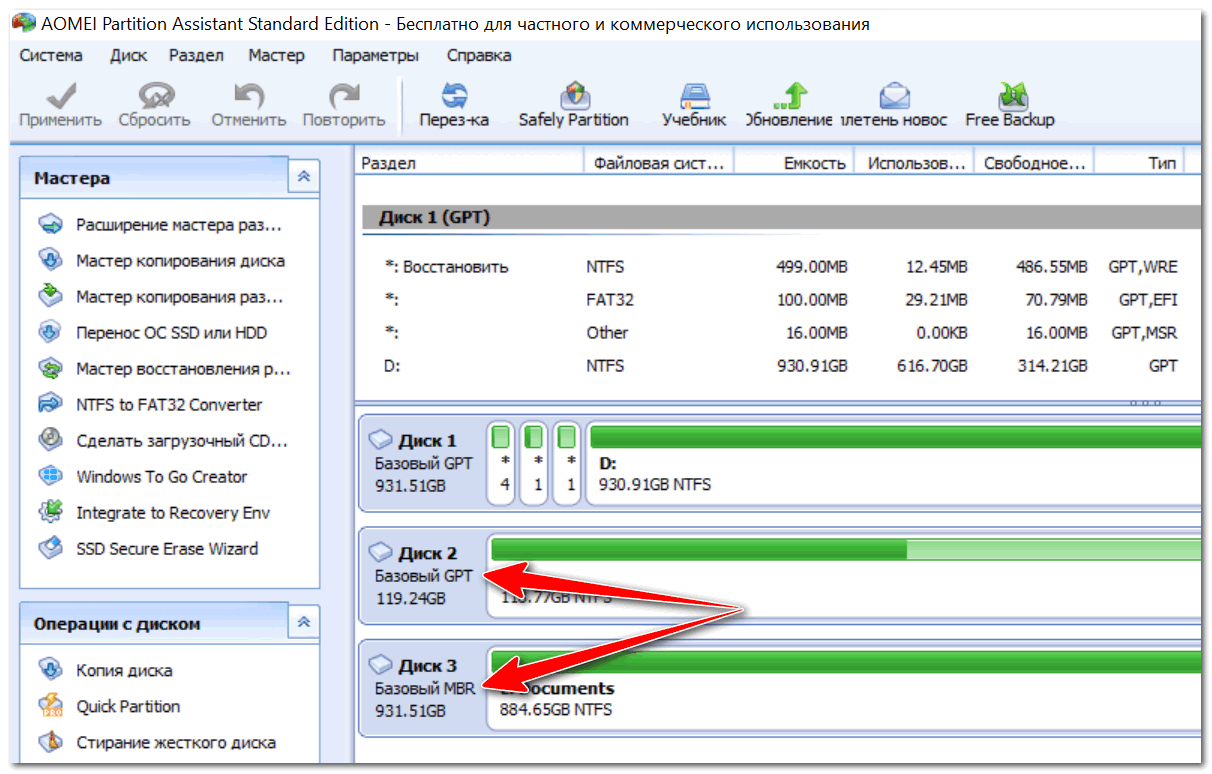
Task: Start the SSD Secure Erase Wizard
Action: click(x=166, y=549)
